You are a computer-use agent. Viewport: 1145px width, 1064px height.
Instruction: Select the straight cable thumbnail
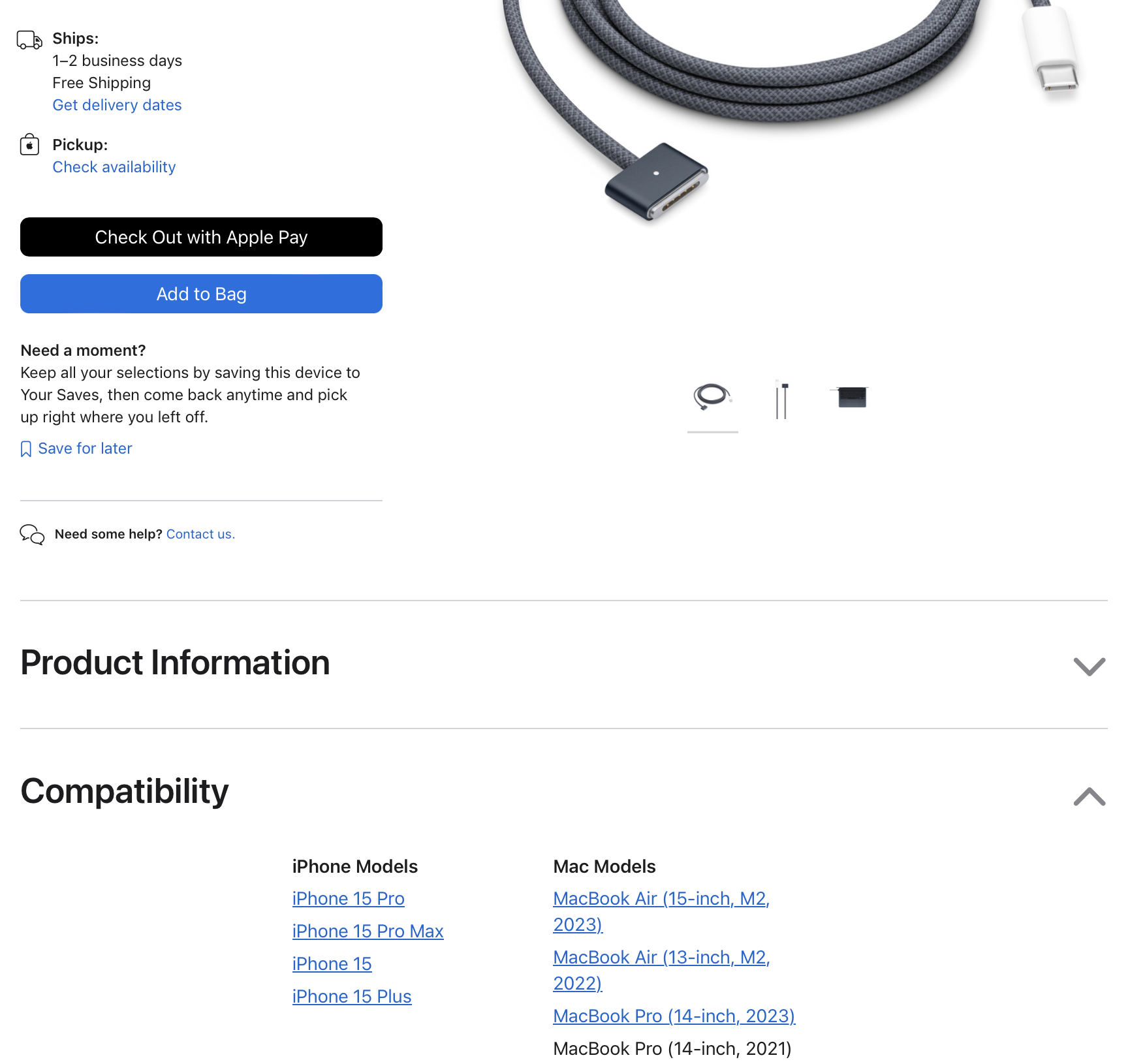pyautogui.click(x=781, y=399)
